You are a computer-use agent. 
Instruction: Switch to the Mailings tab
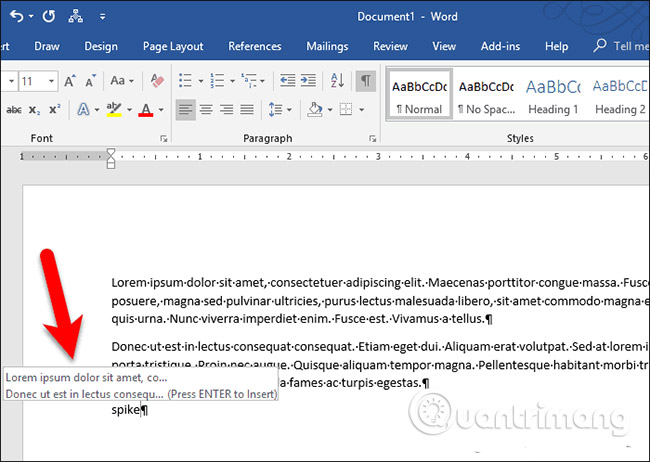point(327,46)
